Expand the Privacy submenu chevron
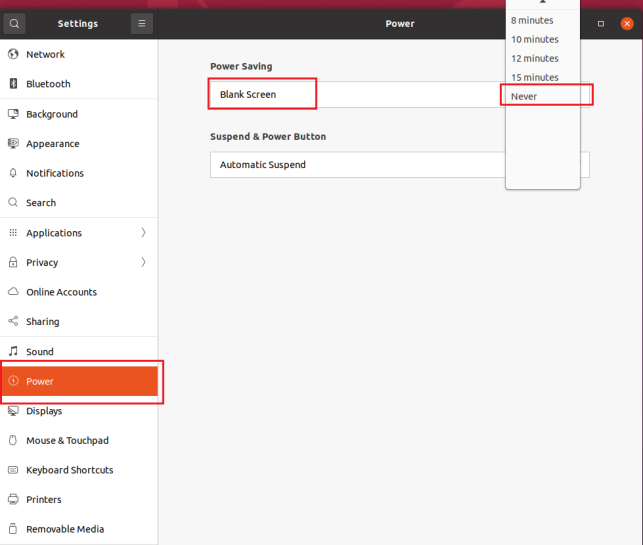The width and height of the screenshot is (643, 545). click(x=143, y=262)
